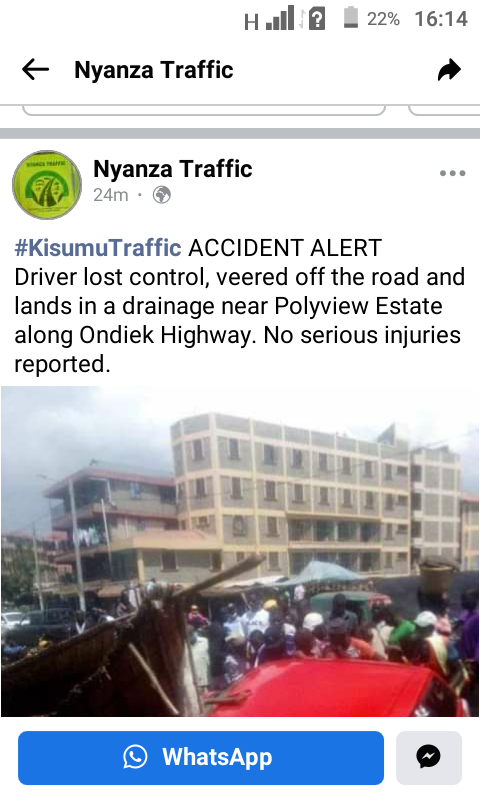Open the accident scene photo
This screenshot has width=480, height=800.
240,551
